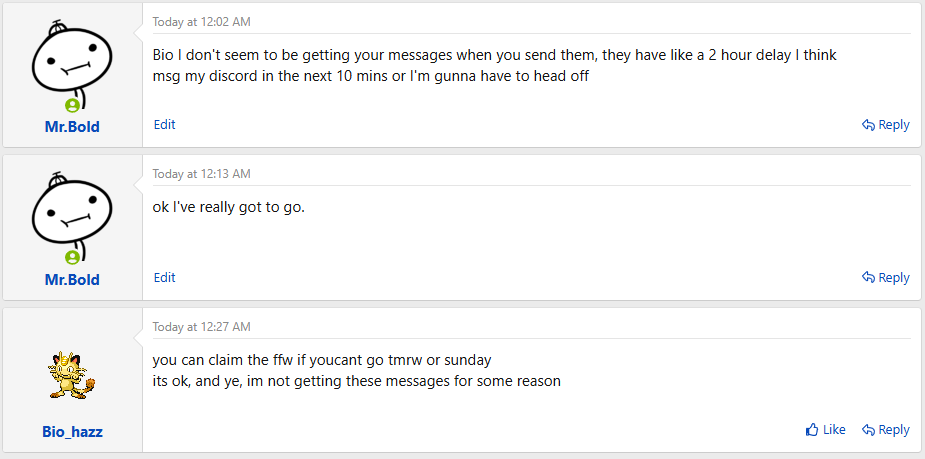Viewport: 925px width, 459px height.
Task: Click the "ok I've really got to go." message text
Action: tap(228, 208)
